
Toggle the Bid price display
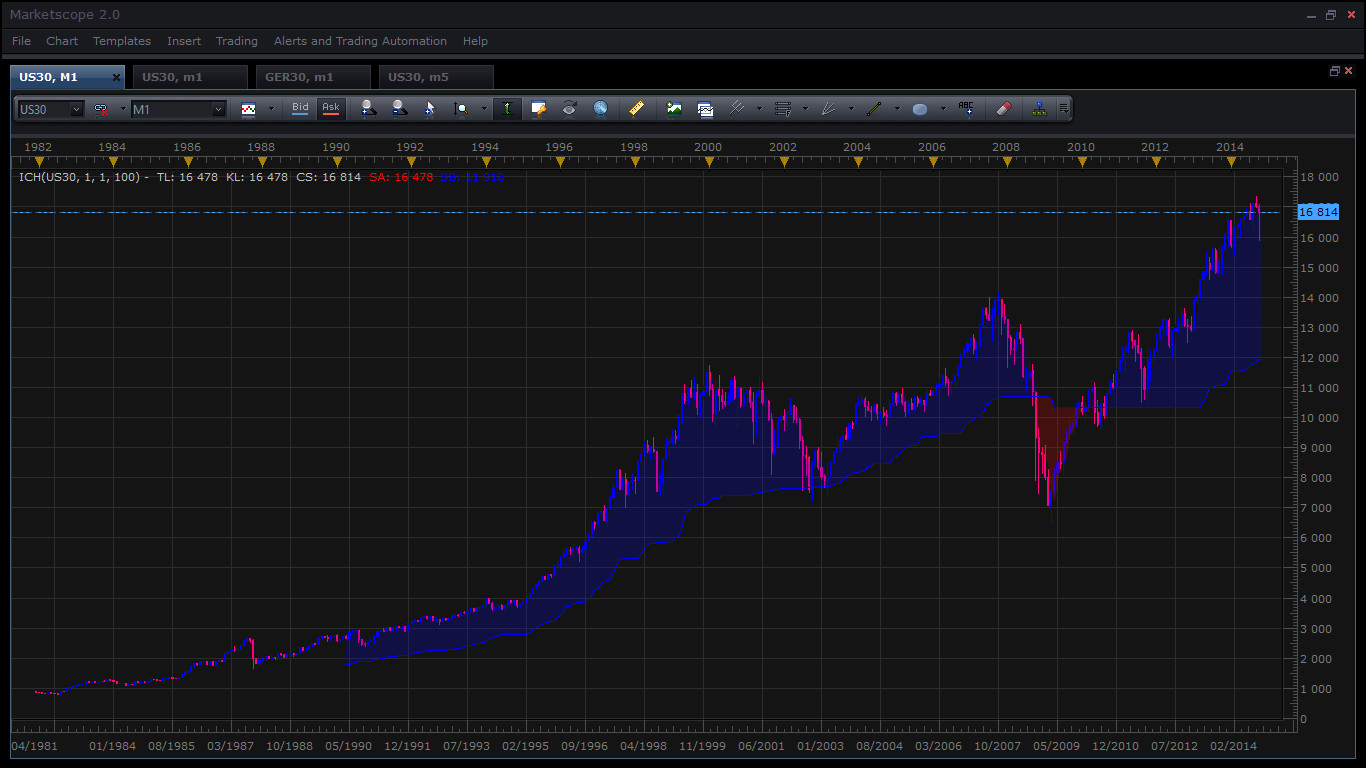point(300,108)
